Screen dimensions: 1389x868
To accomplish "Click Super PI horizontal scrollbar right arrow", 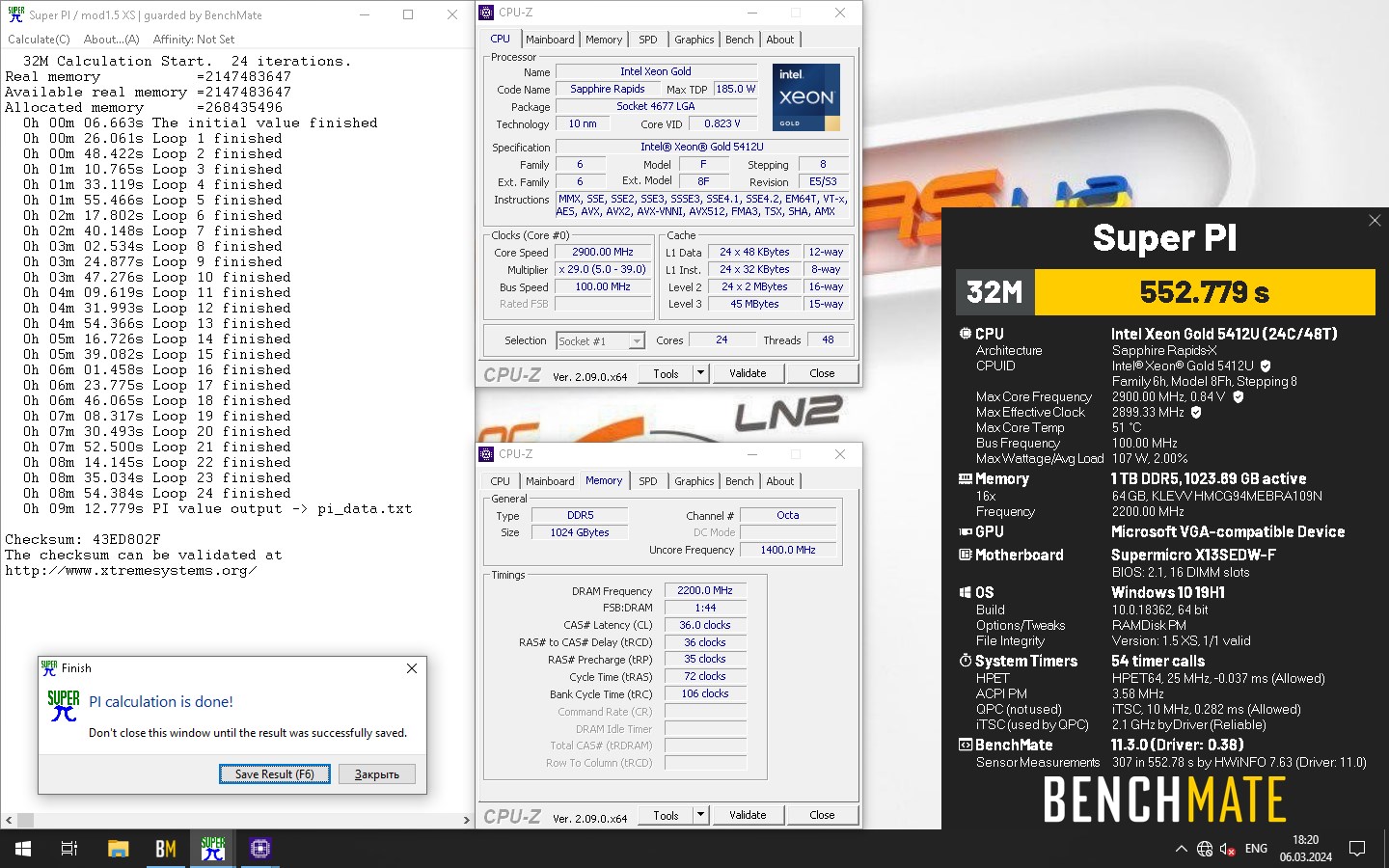I will pyautogui.click(x=467, y=820).
